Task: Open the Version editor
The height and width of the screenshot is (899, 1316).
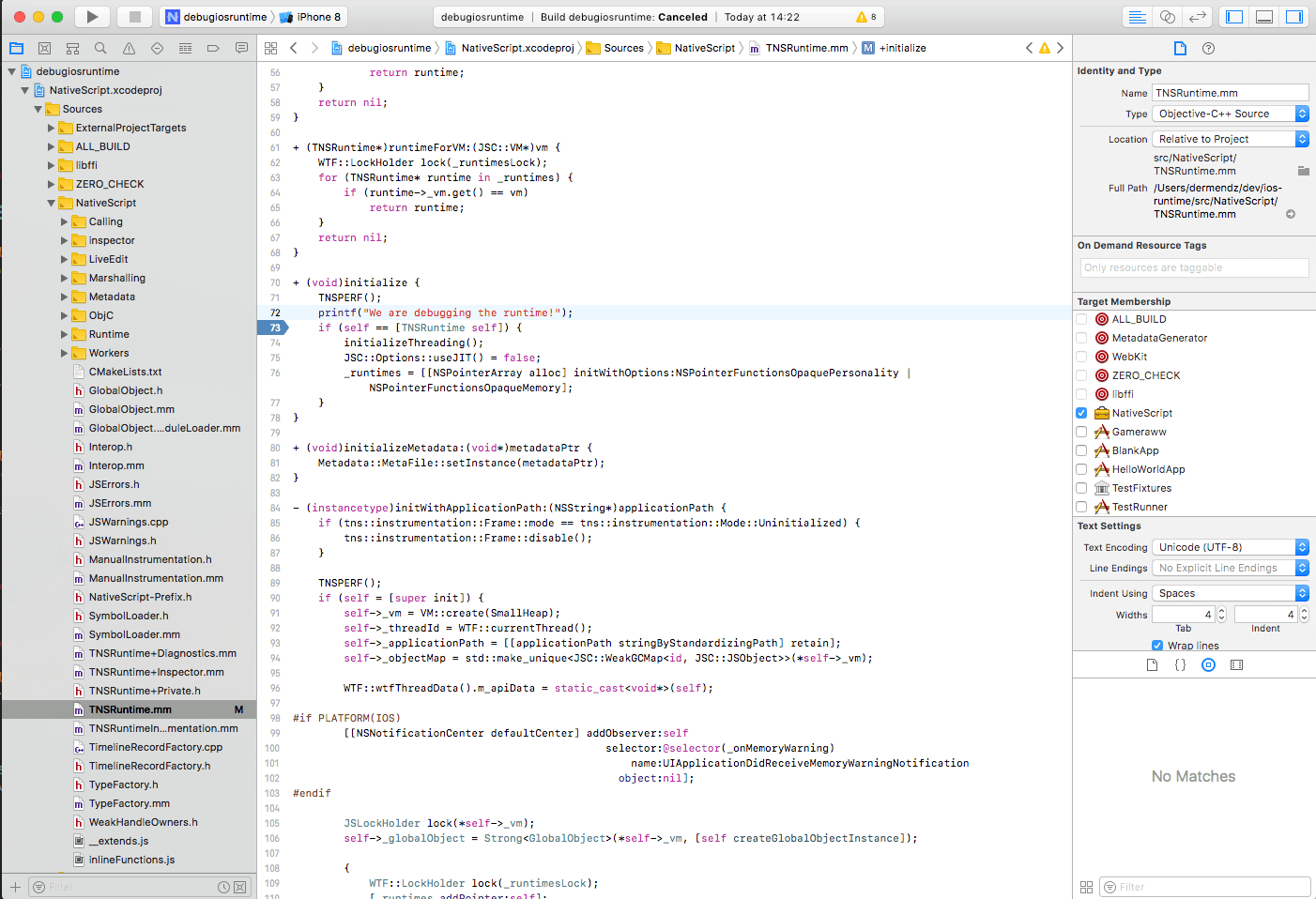Action: pos(1197,17)
